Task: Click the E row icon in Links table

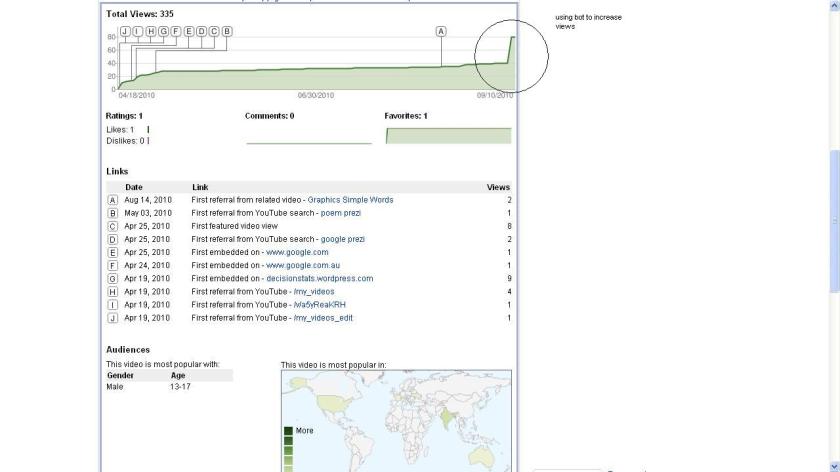Action: coord(113,253)
